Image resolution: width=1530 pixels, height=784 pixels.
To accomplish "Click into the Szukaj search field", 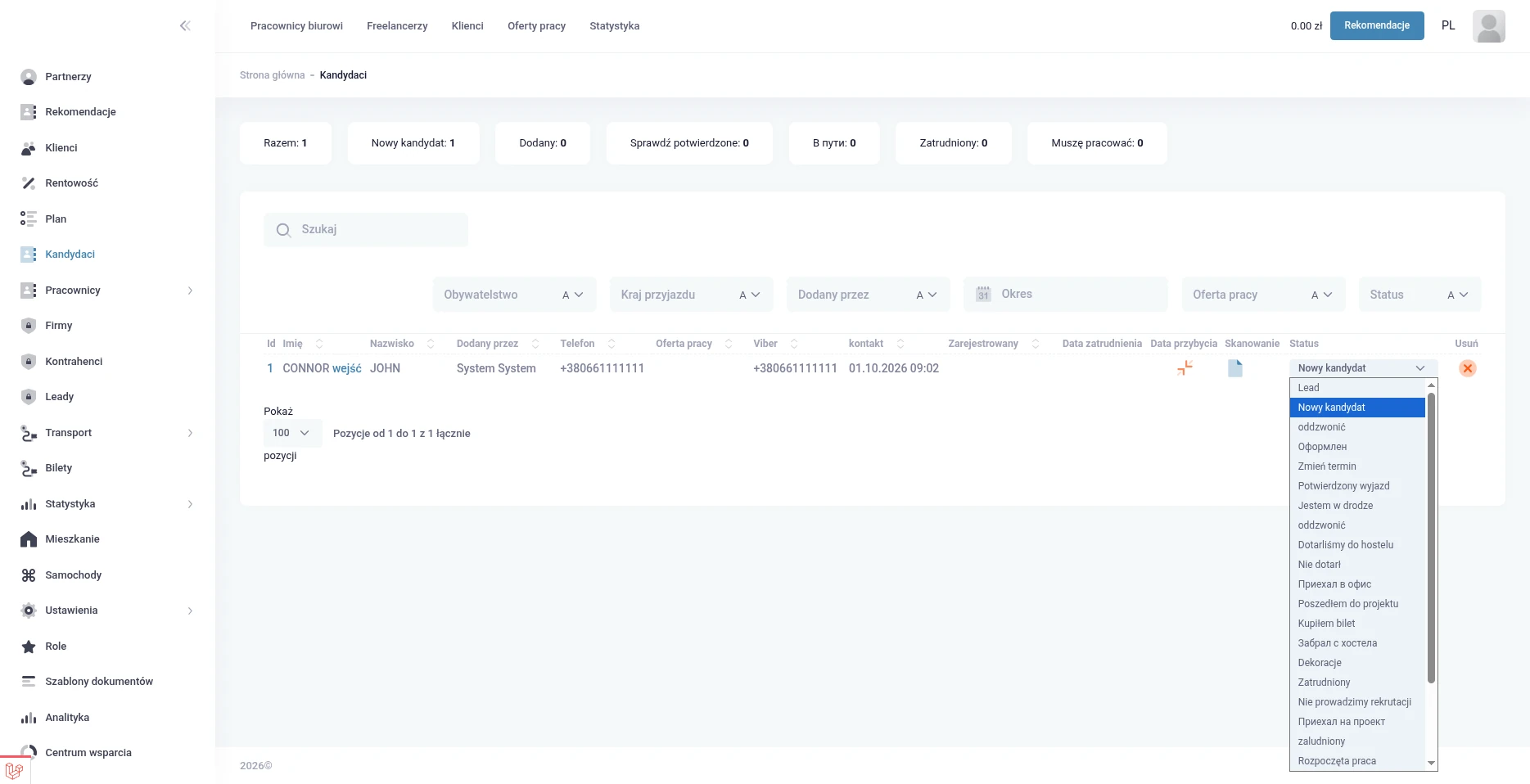I will (x=366, y=230).
